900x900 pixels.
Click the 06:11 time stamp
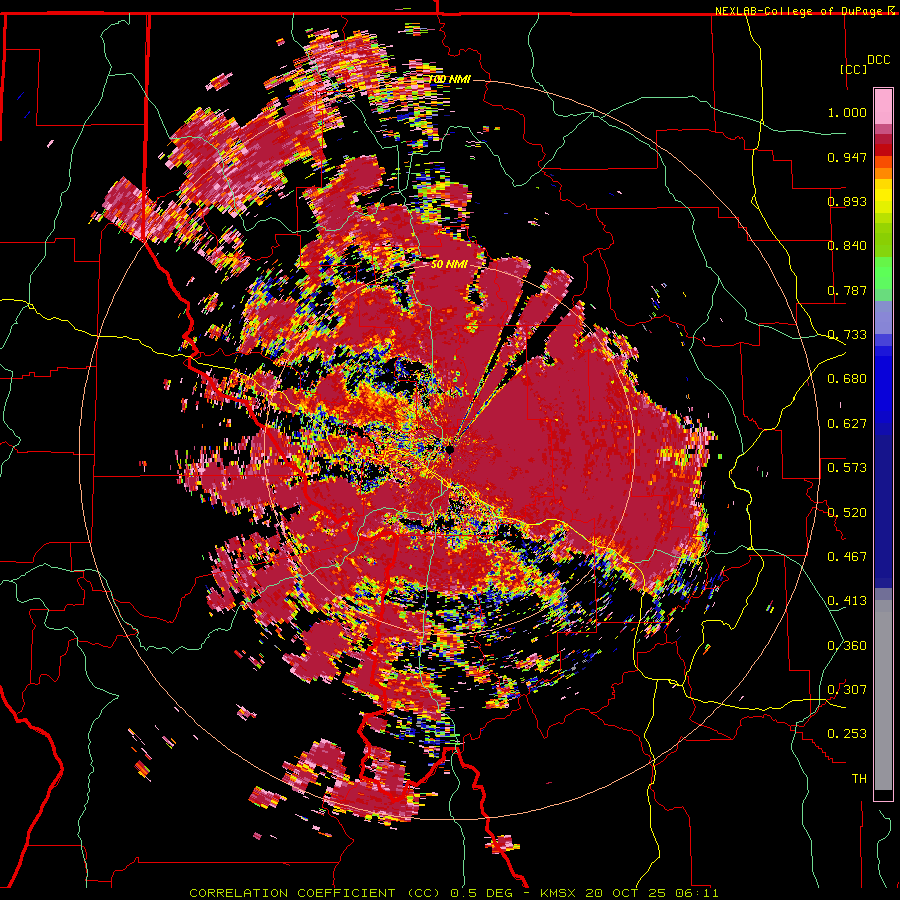(x=696, y=893)
